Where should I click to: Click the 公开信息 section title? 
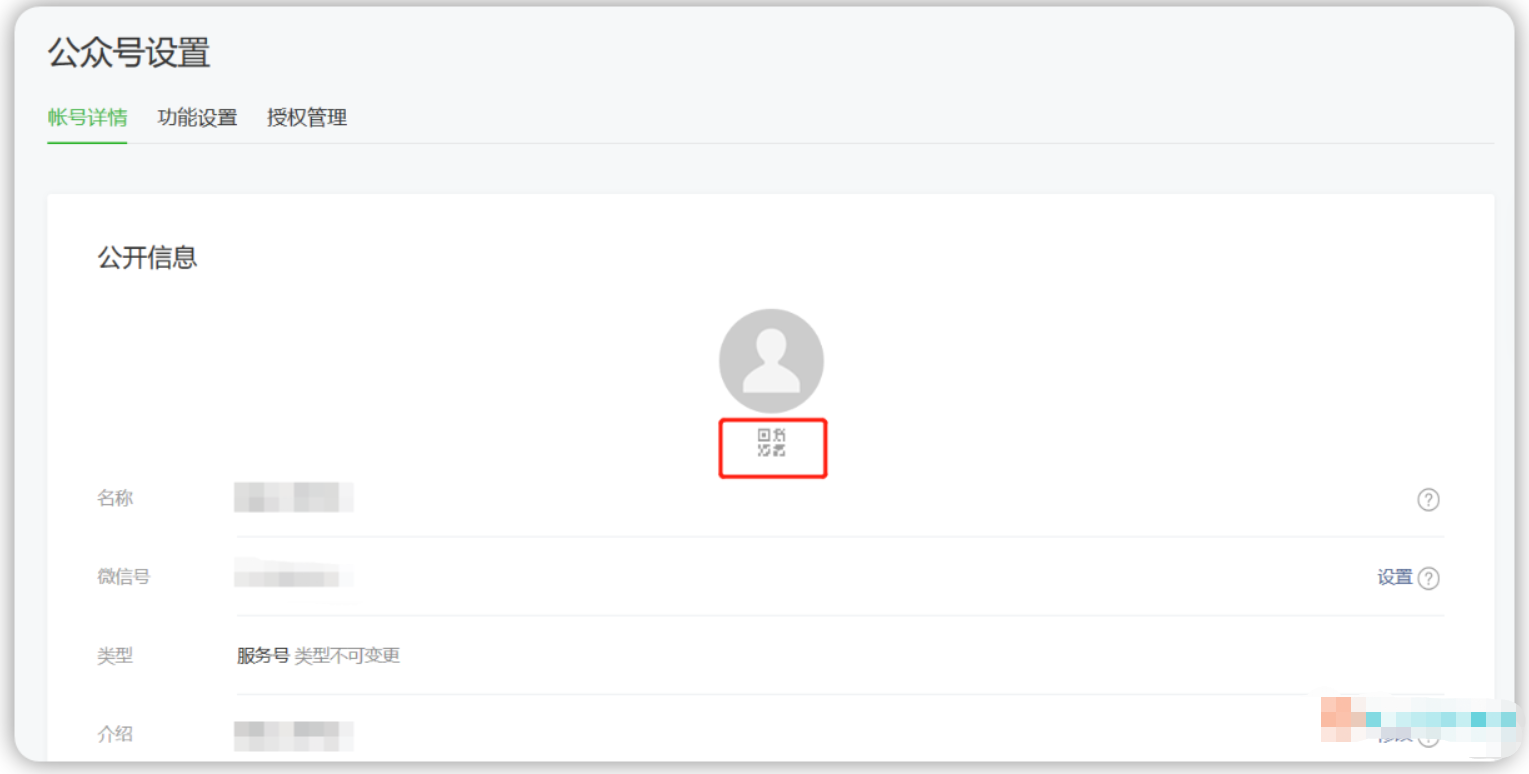(x=147, y=258)
